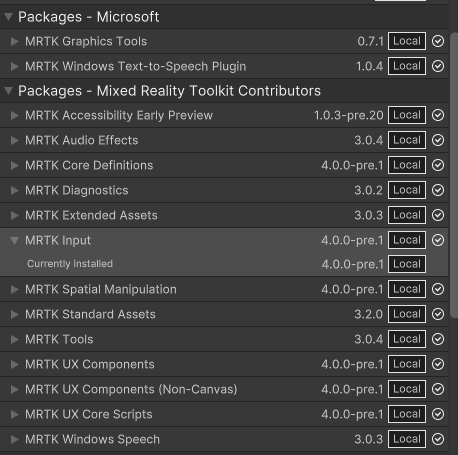Click Local tag on MRTK Audio Effects row
The width and height of the screenshot is (458, 455).
(407, 140)
